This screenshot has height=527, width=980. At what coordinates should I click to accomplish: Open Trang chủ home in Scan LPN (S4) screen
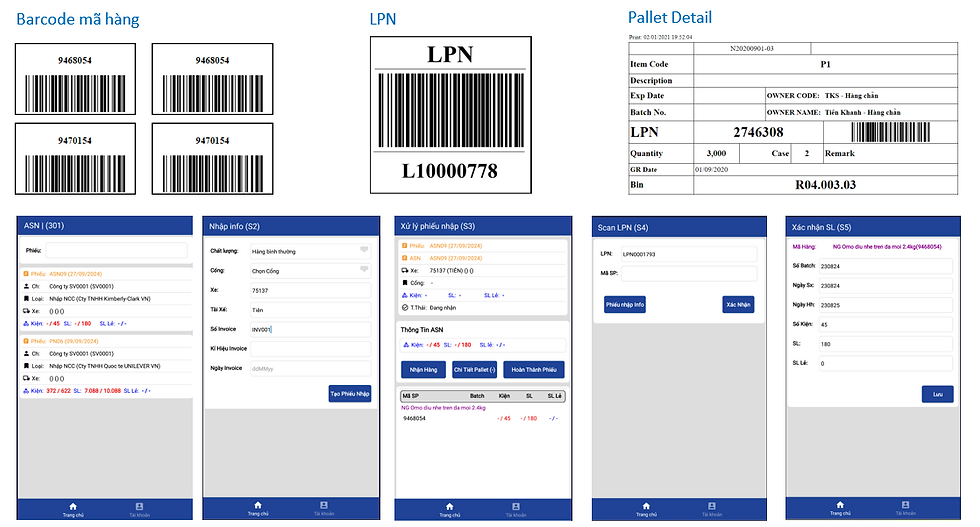(x=646, y=509)
